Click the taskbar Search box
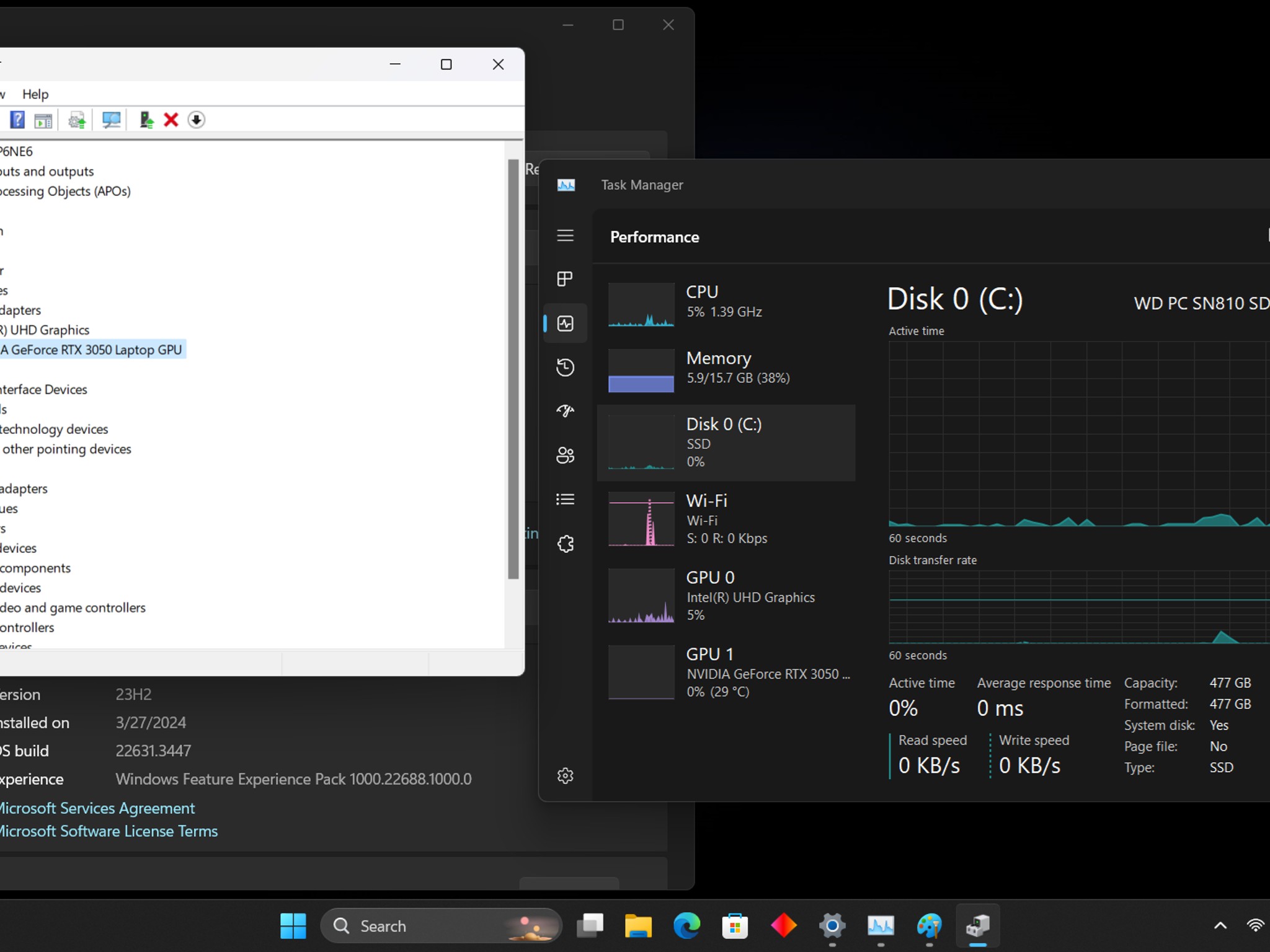The width and height of the screenshot is (1270, 952). tap(441, 926)
